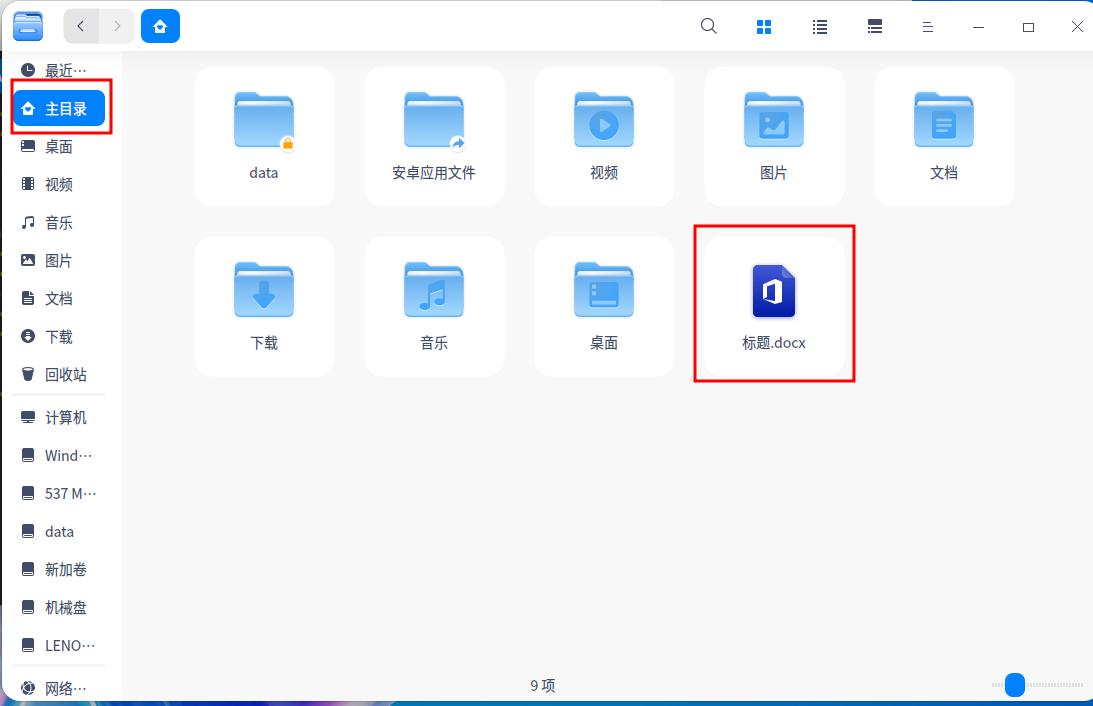1093x706 pixels.
Task: Navigate back with the back arrow
Action: pos(81,26)
